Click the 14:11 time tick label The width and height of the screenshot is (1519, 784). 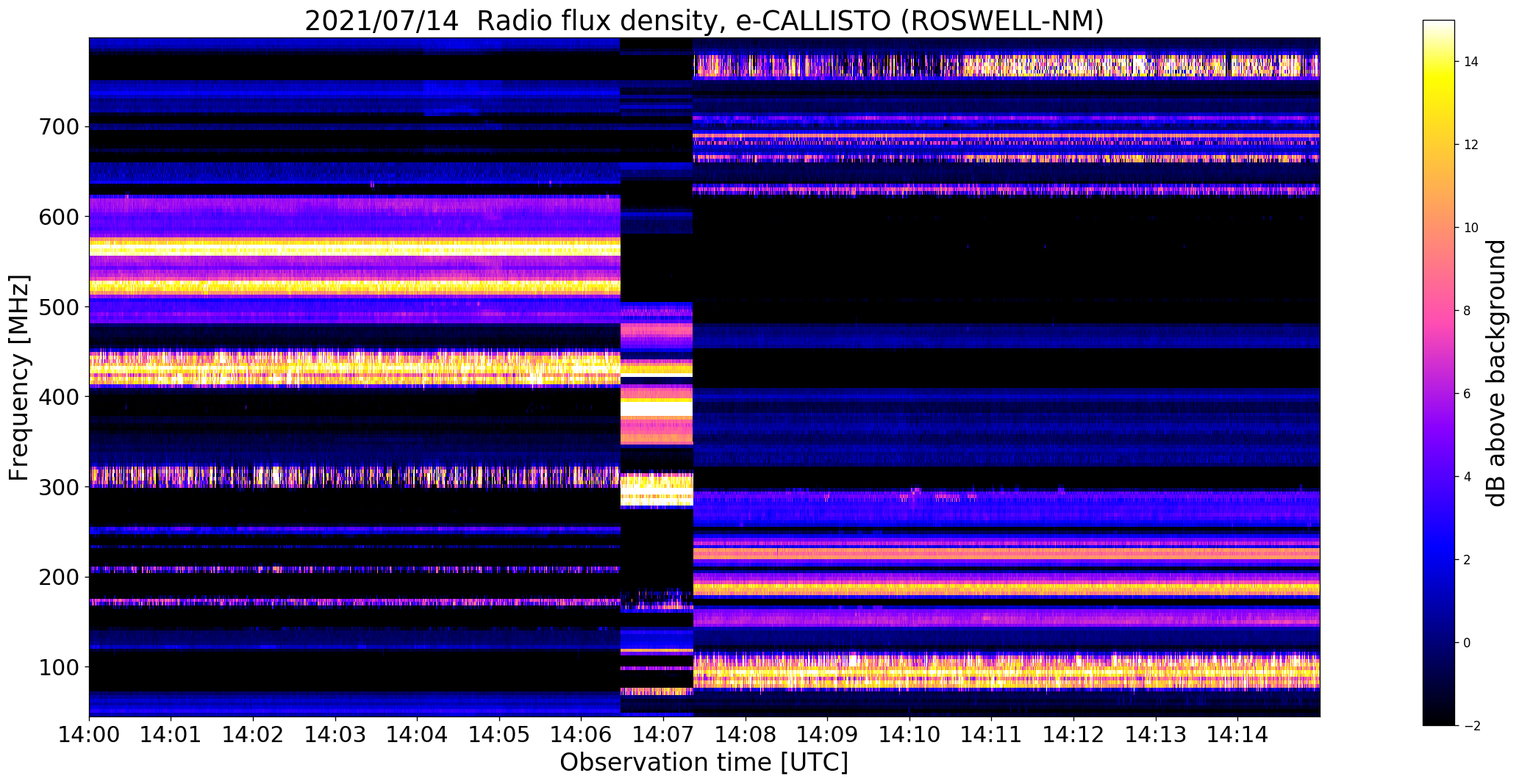(x=992, y=734)
